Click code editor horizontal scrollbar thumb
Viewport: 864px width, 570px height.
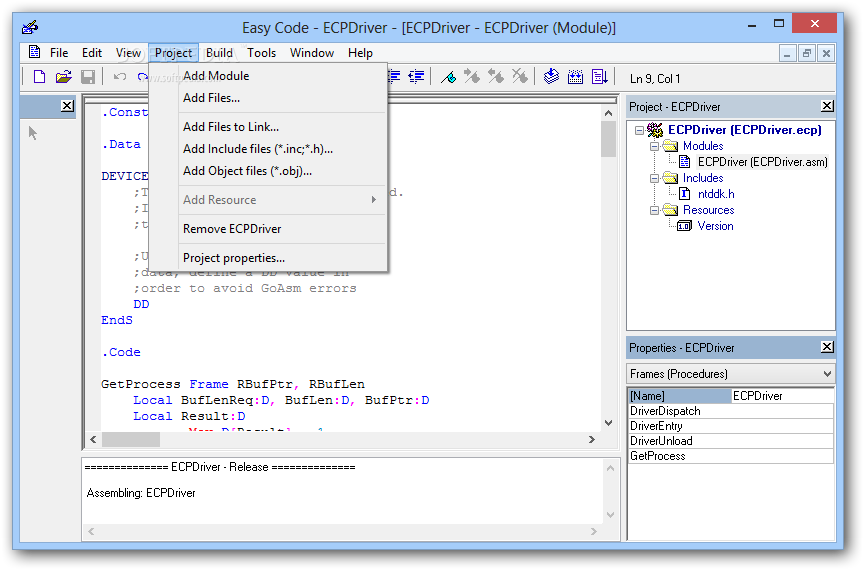click(x=131, y=439)
